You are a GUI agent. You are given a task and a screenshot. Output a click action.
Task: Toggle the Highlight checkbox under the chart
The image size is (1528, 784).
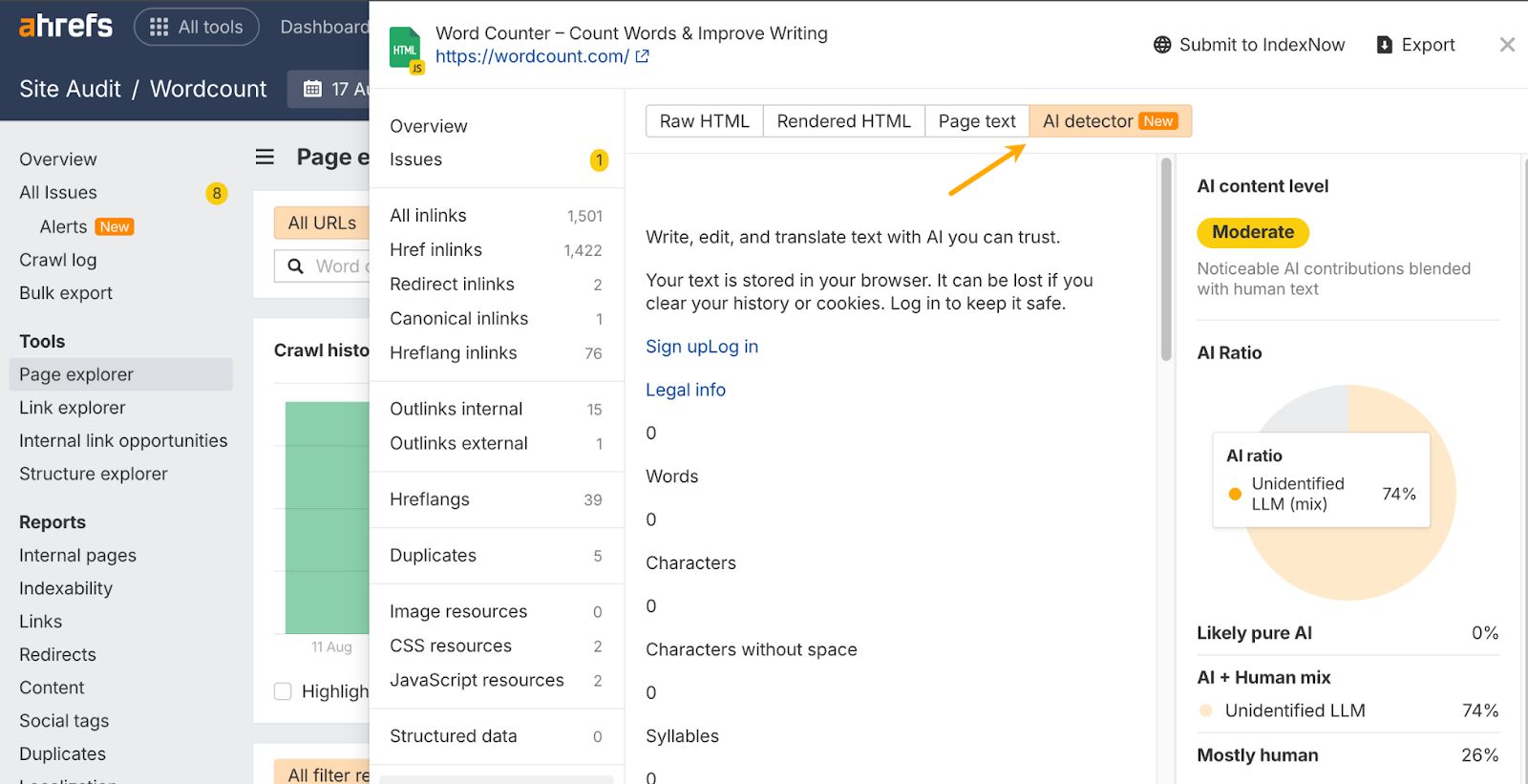[x=283, y=691]
